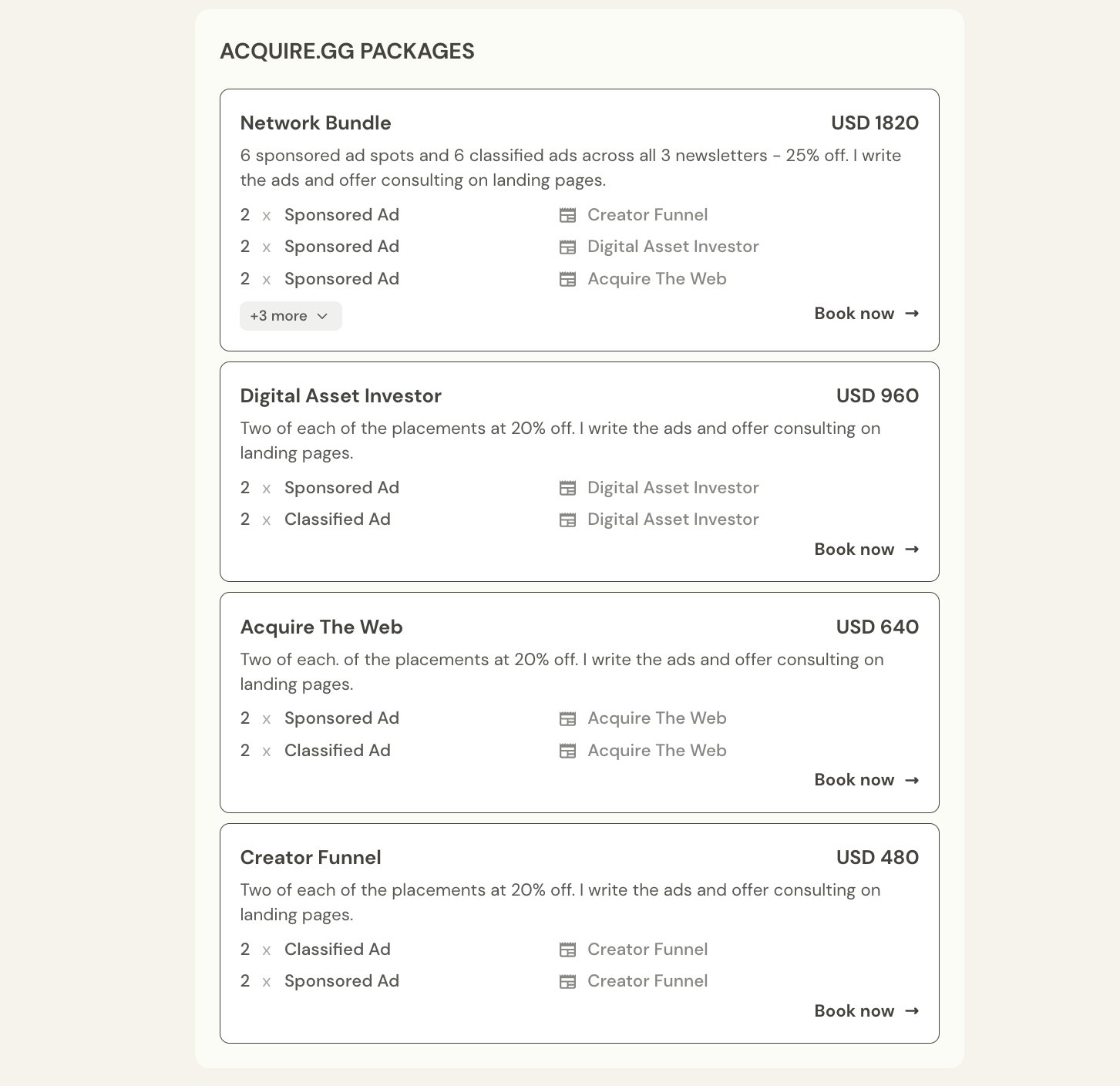Image resolution: width=1120 pixels, height=1086 pixels.
Task: Select the Acquire The Web package heading
Action: pyautogui.click(x=321, y=627)
